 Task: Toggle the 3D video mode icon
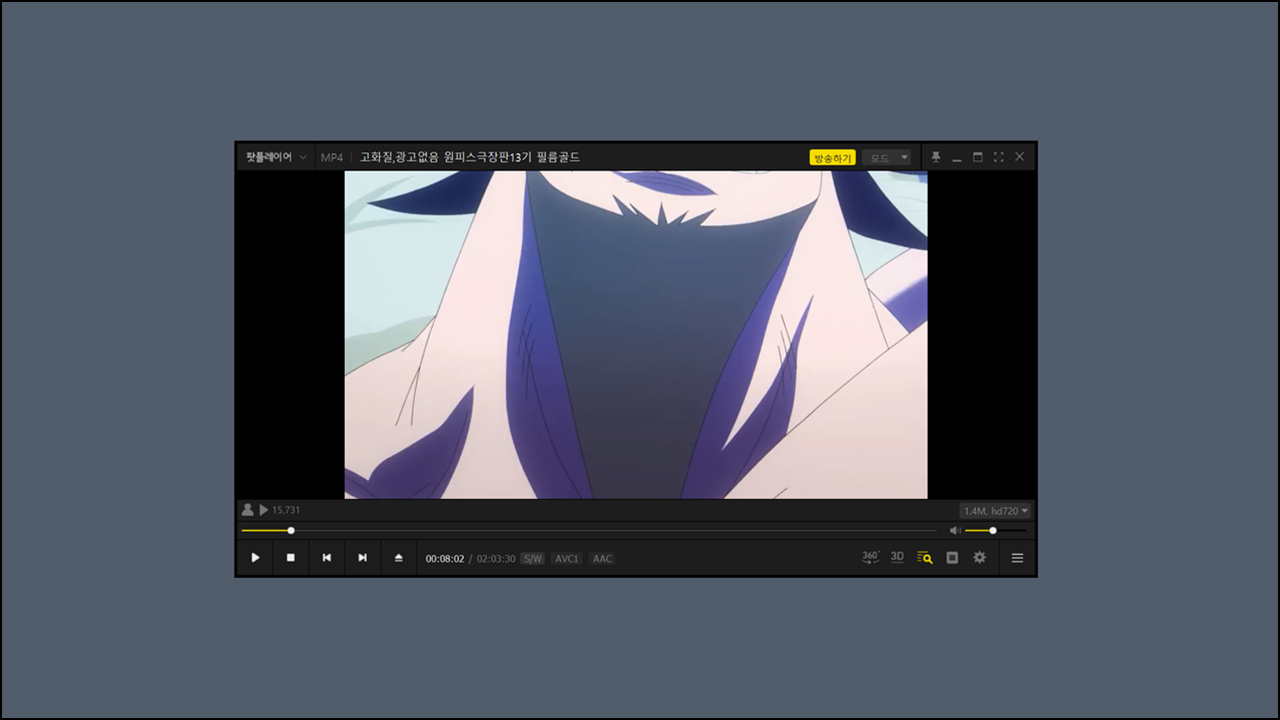897,557
